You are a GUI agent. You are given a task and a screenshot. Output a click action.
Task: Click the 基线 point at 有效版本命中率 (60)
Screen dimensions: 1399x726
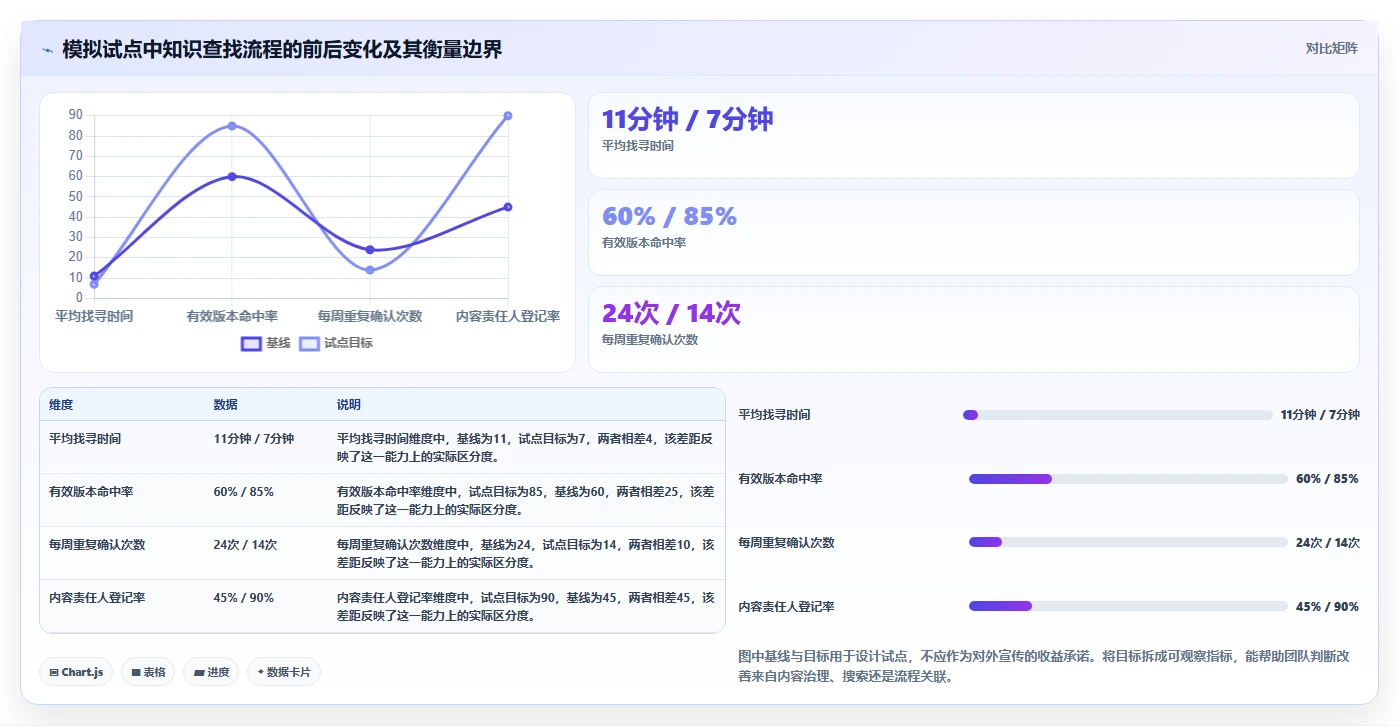click(x=232, y=176)
